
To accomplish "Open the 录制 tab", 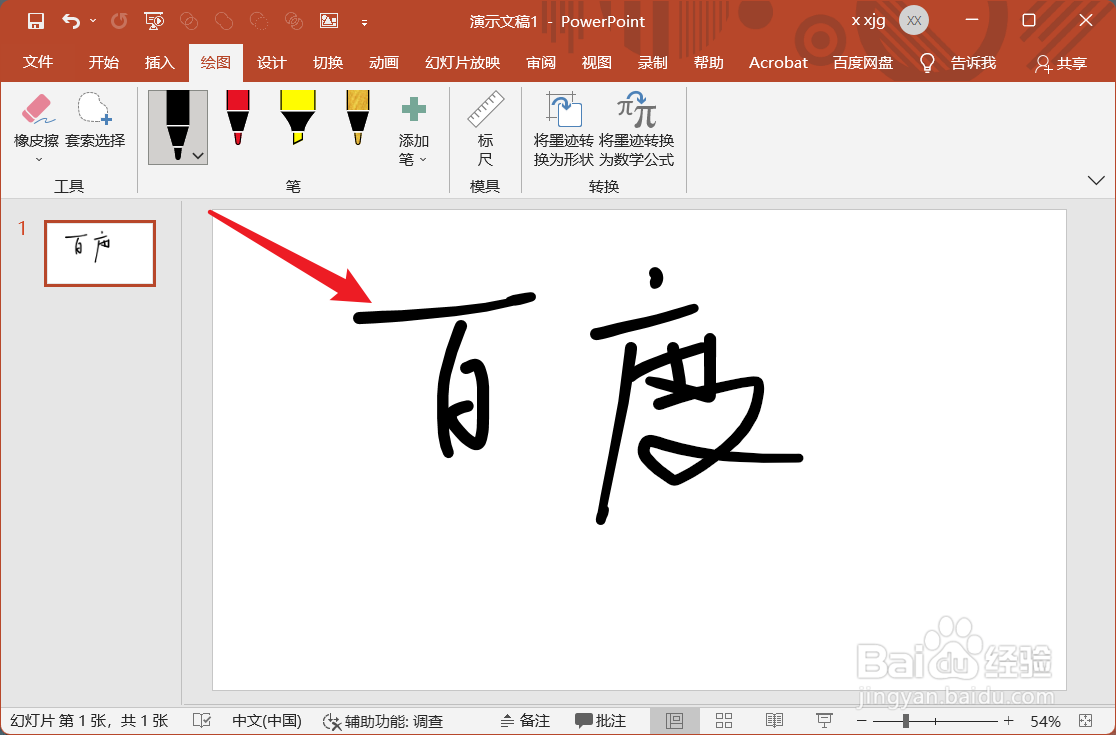I will coord(653,63).
